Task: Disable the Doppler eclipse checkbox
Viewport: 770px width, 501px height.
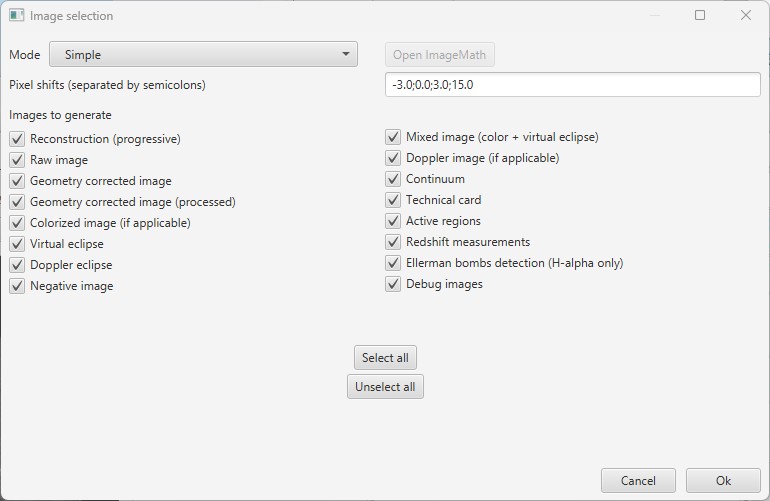Action: [17, 265]
